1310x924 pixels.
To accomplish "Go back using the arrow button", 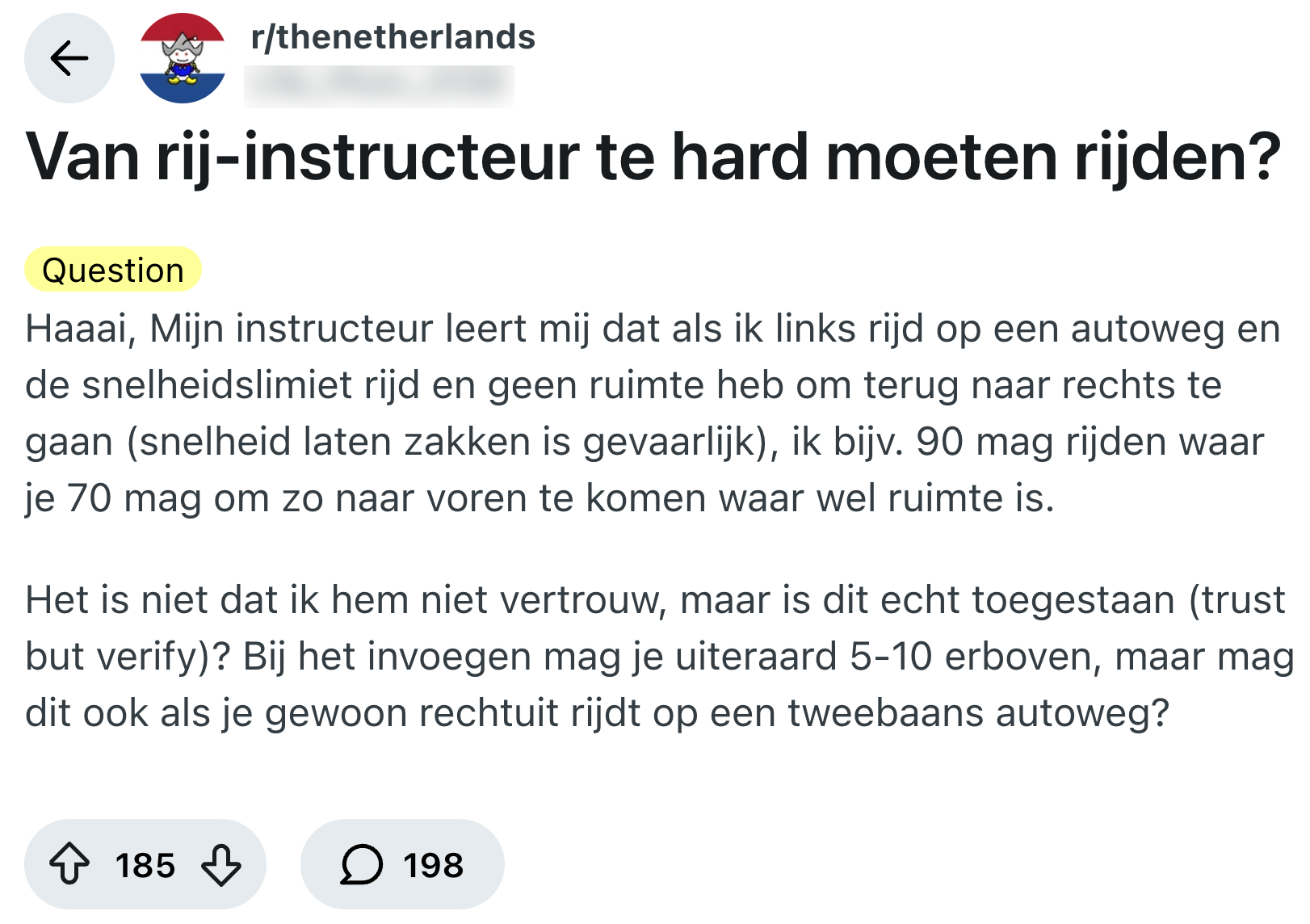I will click(x=69, y=58).
